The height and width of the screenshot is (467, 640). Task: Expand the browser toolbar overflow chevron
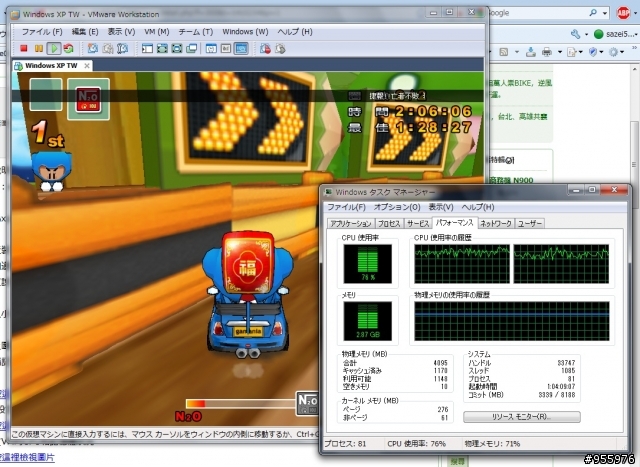tap(635, 49)
